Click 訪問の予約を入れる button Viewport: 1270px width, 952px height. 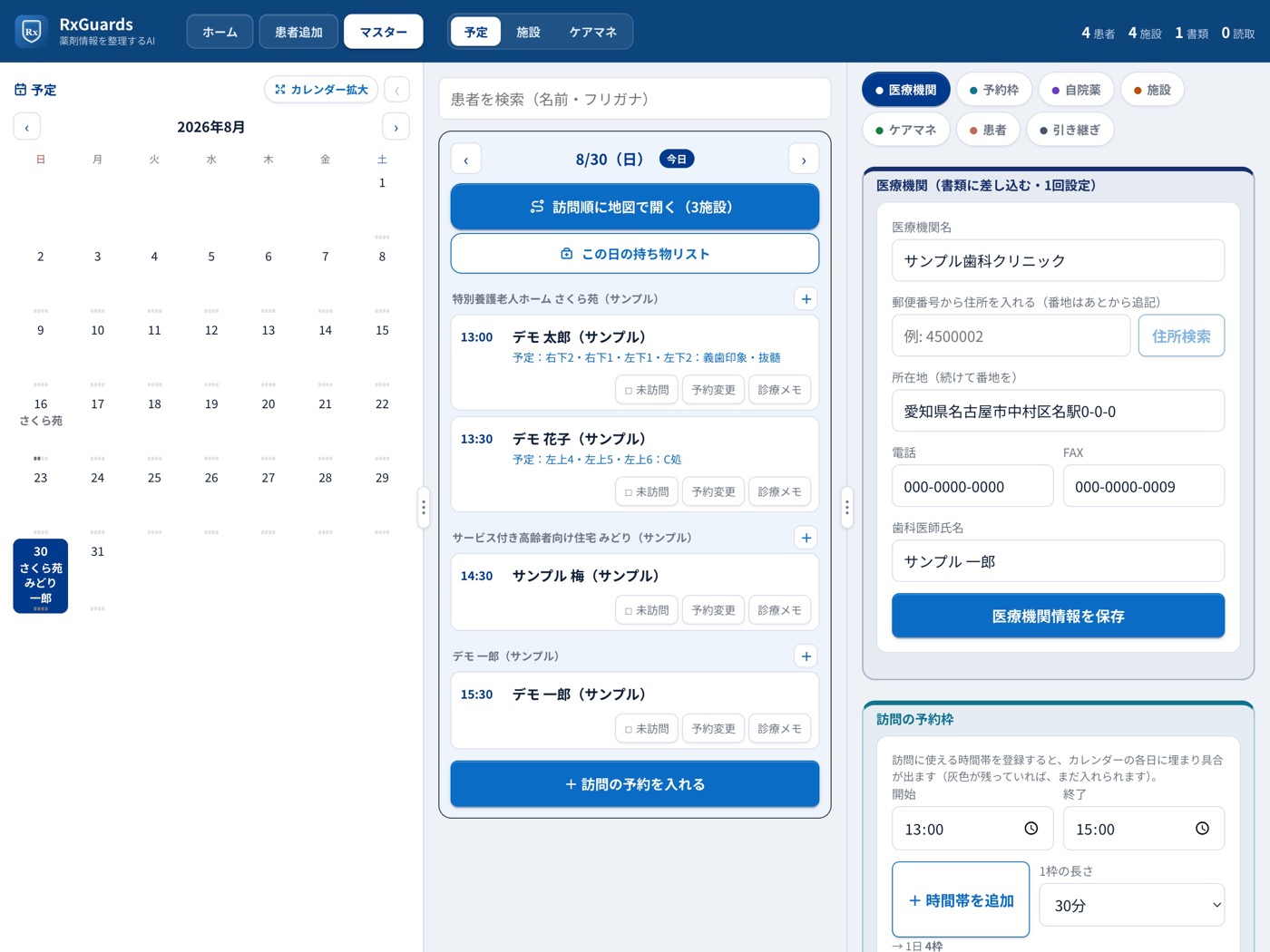click(635, 784)
